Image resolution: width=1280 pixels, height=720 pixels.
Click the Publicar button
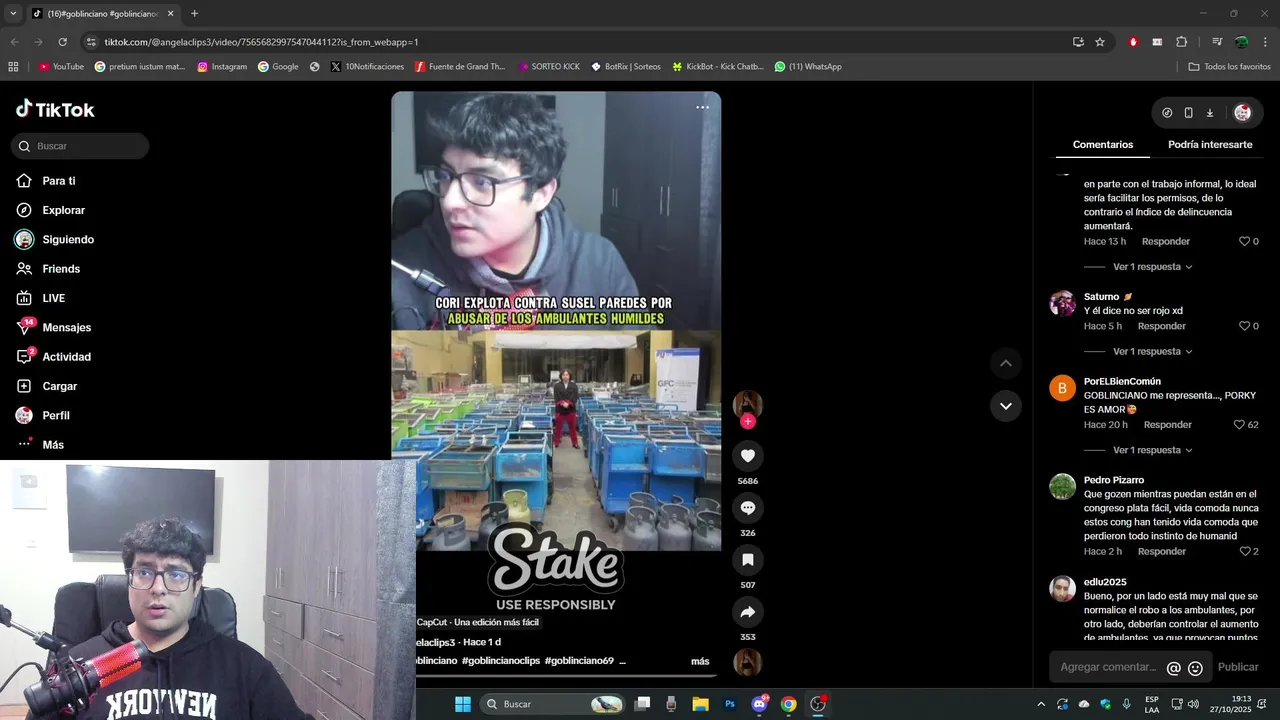(x=1238, y=667)
